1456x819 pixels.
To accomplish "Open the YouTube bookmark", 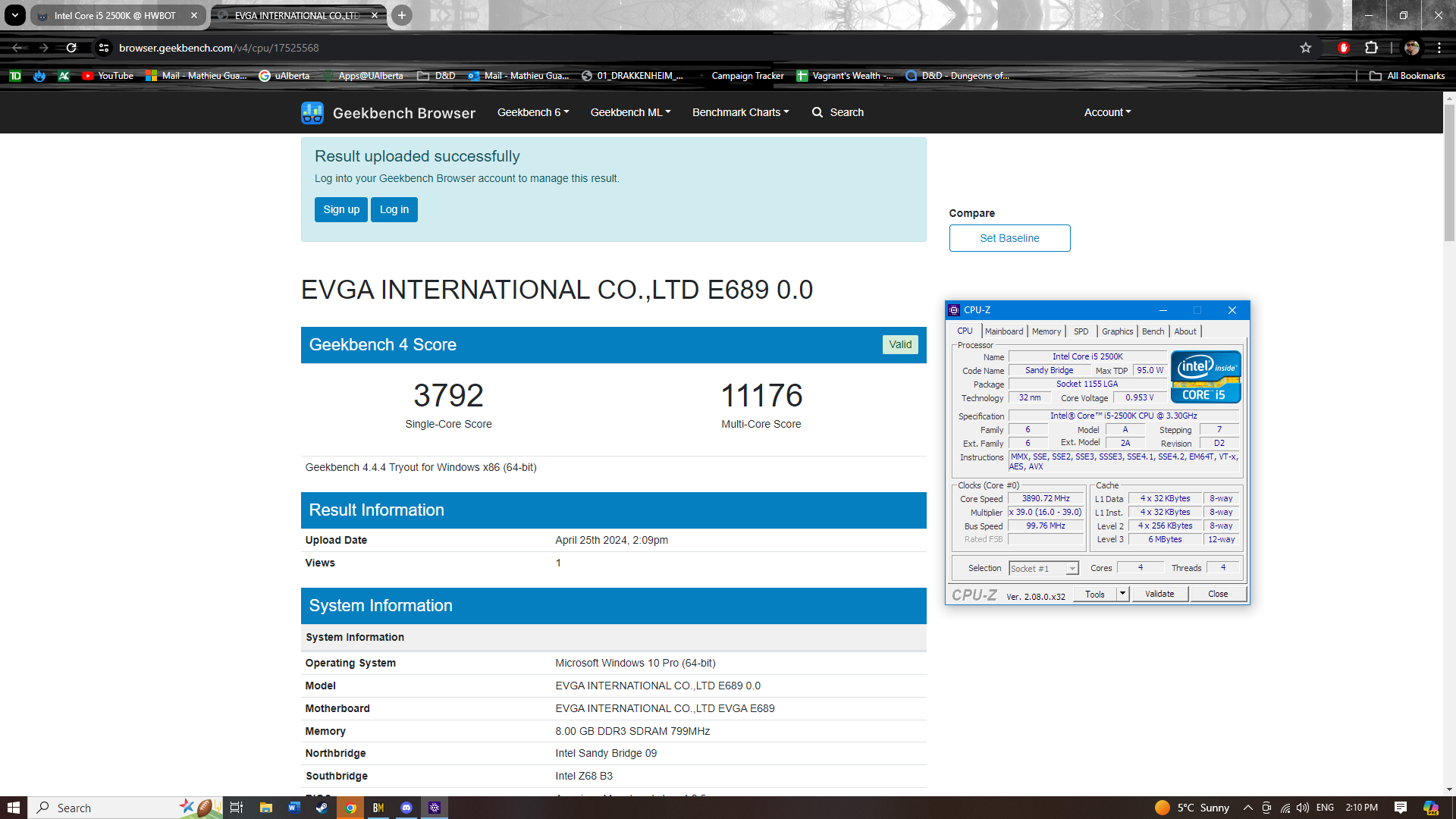I will click(108, 76).
